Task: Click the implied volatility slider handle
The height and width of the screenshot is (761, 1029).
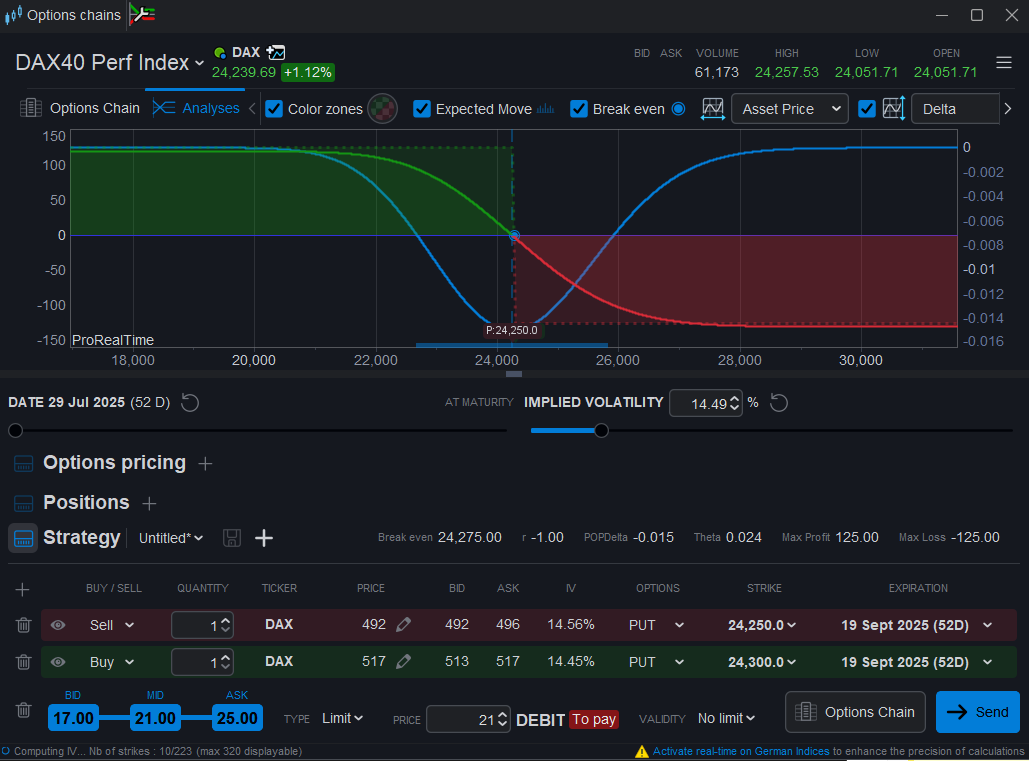Action: click(601, 431)
